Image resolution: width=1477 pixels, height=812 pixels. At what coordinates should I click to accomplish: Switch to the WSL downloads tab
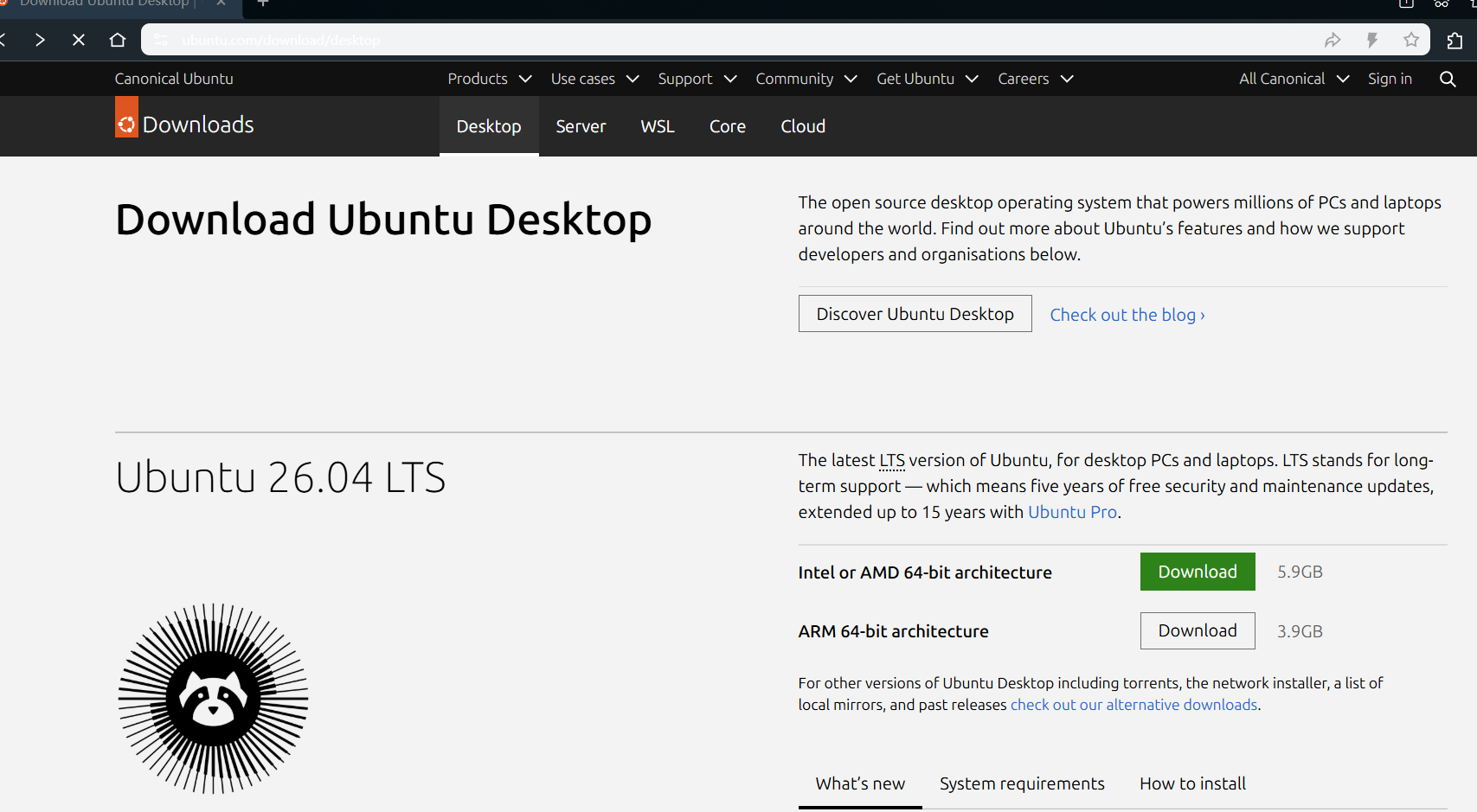tap(658, 126)
